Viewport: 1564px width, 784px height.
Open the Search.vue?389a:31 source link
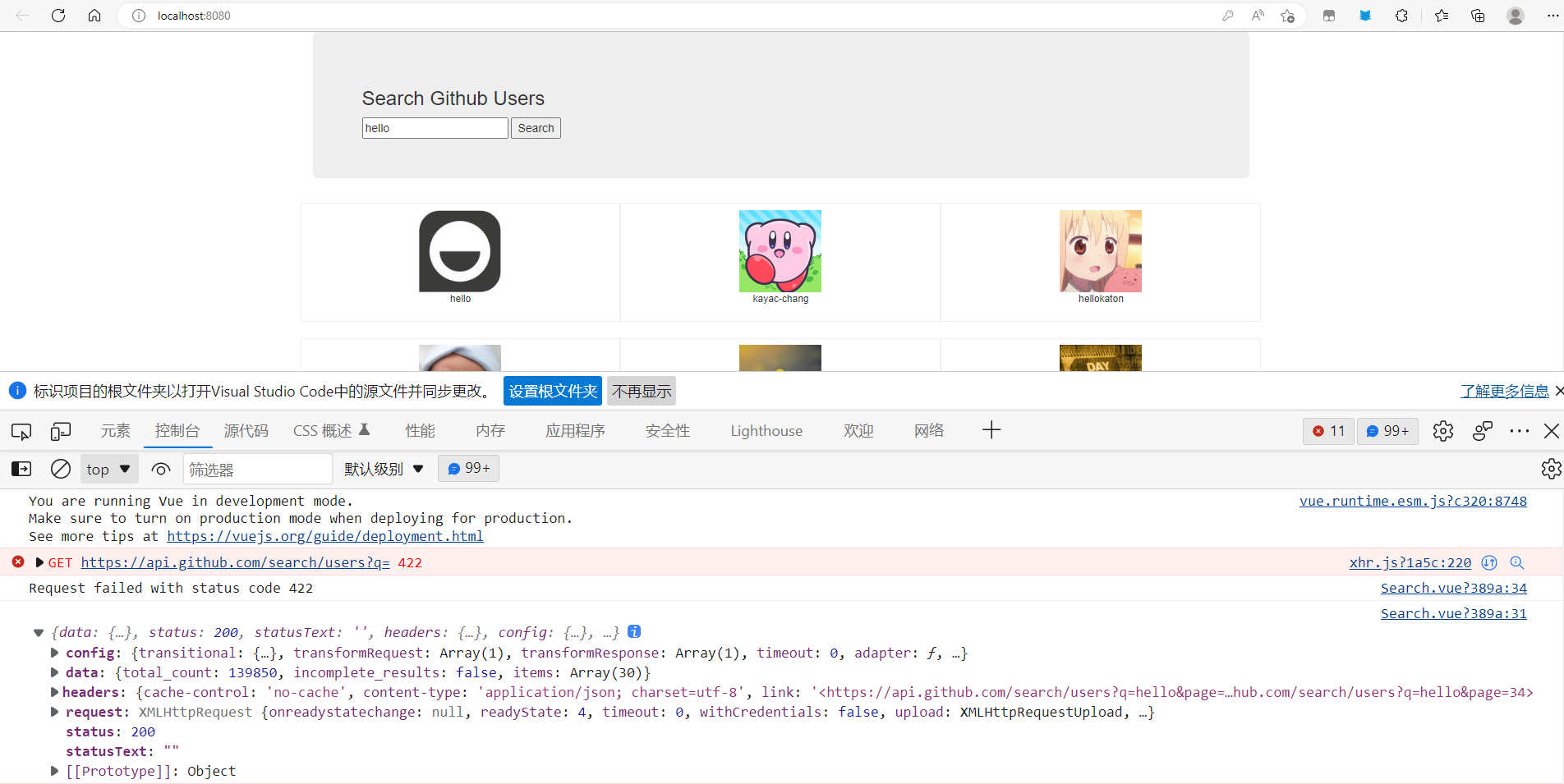point(1454,613)
